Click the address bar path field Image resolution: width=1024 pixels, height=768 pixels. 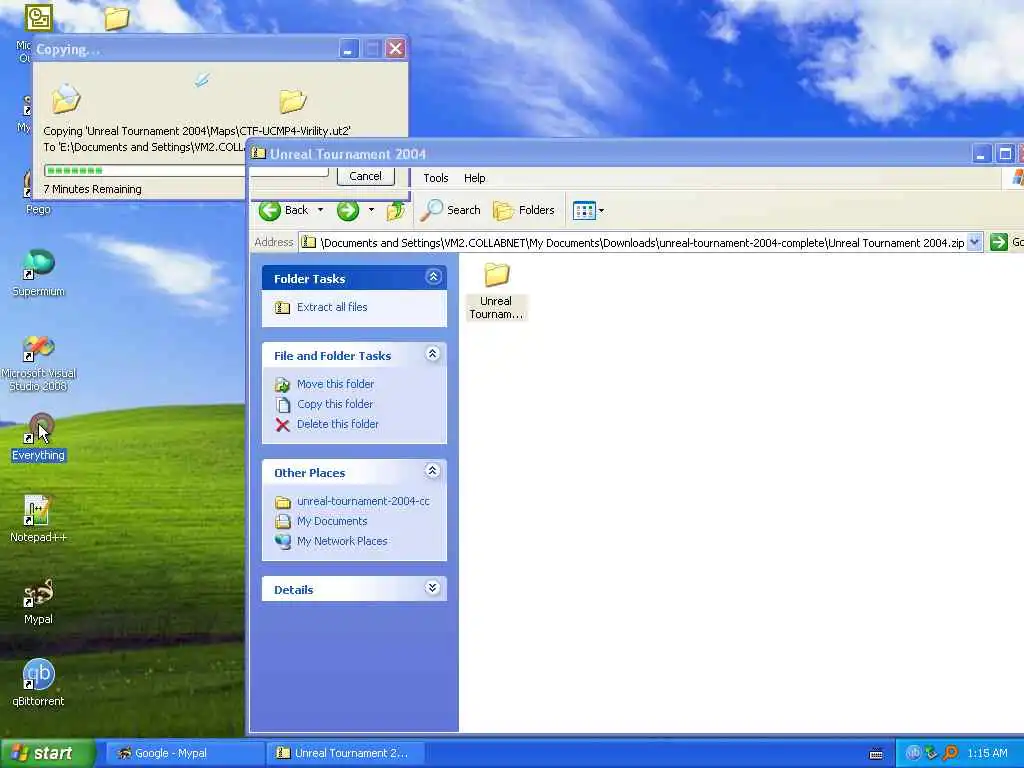(x=633, y=242)
